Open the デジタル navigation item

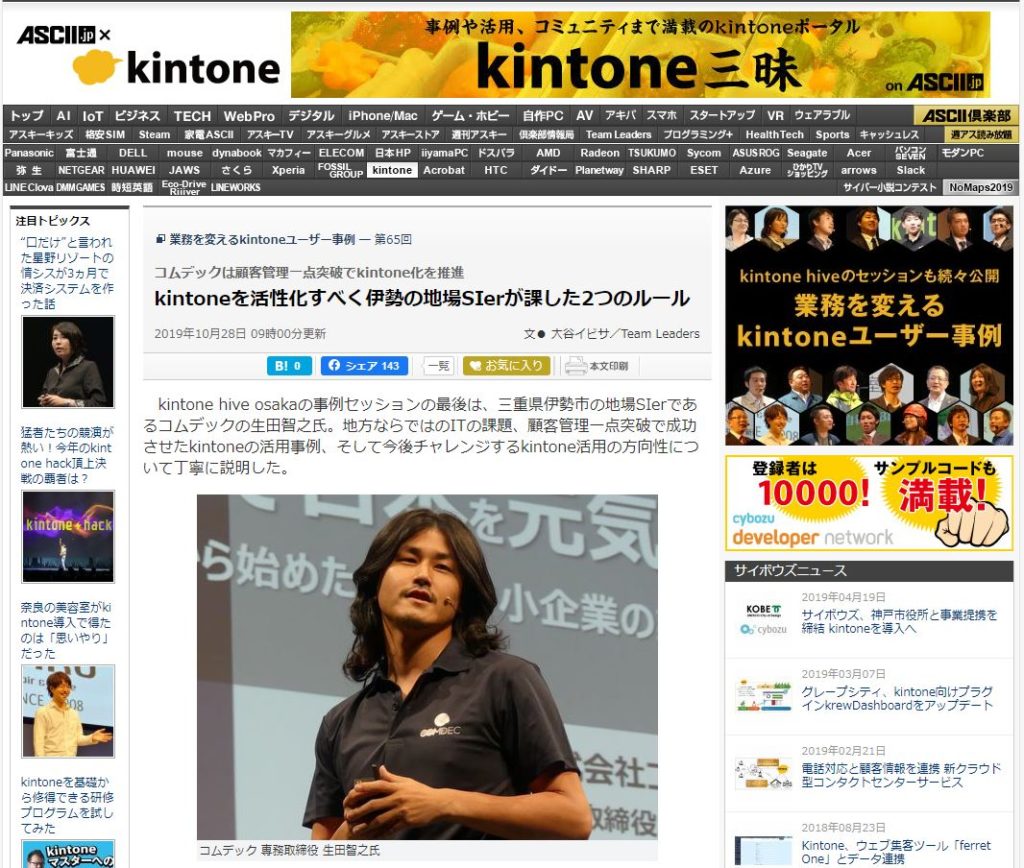(311, 116)
